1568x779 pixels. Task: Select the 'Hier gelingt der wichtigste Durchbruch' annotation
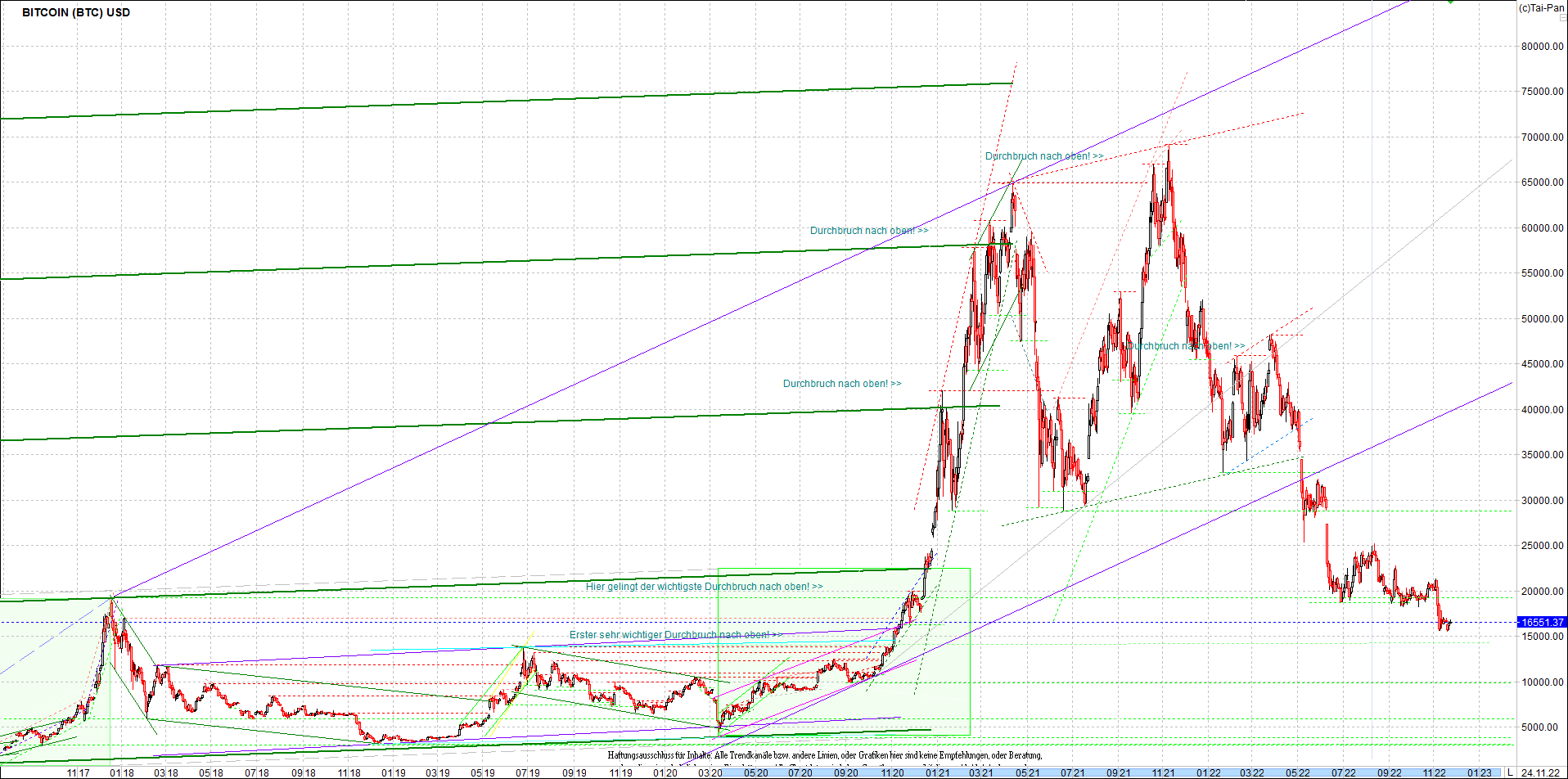click(704, 587)
